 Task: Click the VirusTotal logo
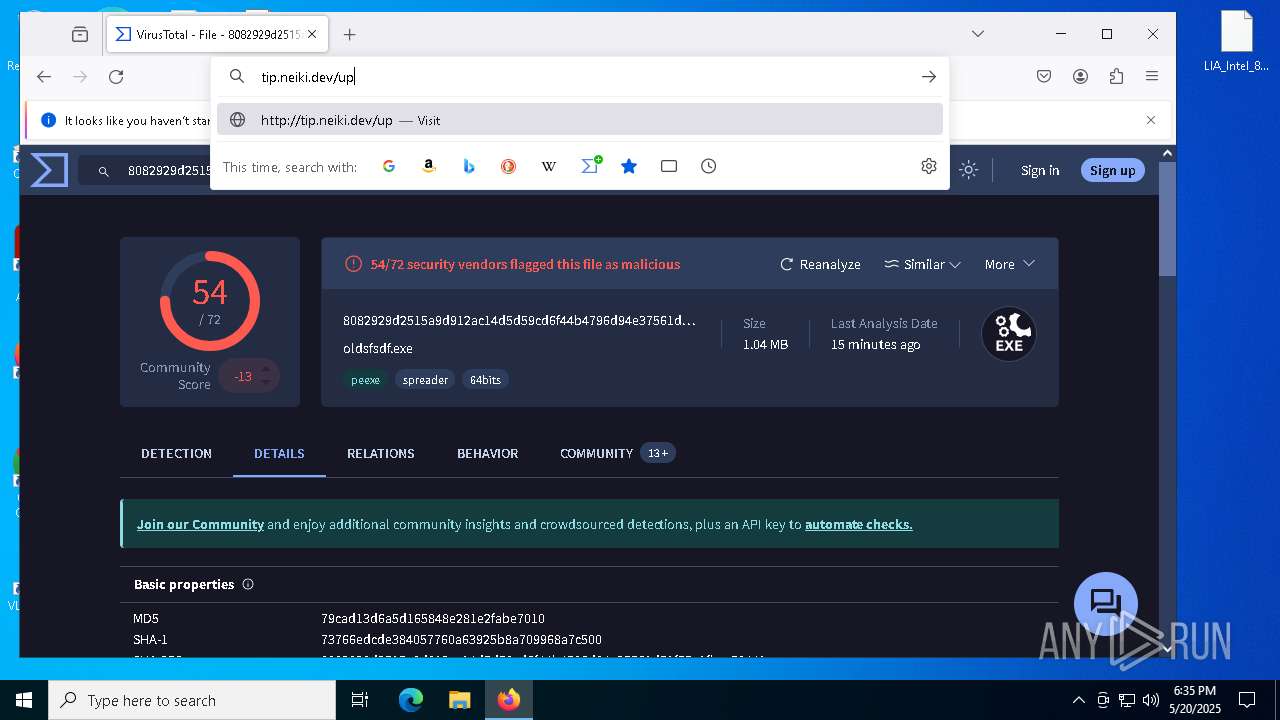[x=49, y=170]
